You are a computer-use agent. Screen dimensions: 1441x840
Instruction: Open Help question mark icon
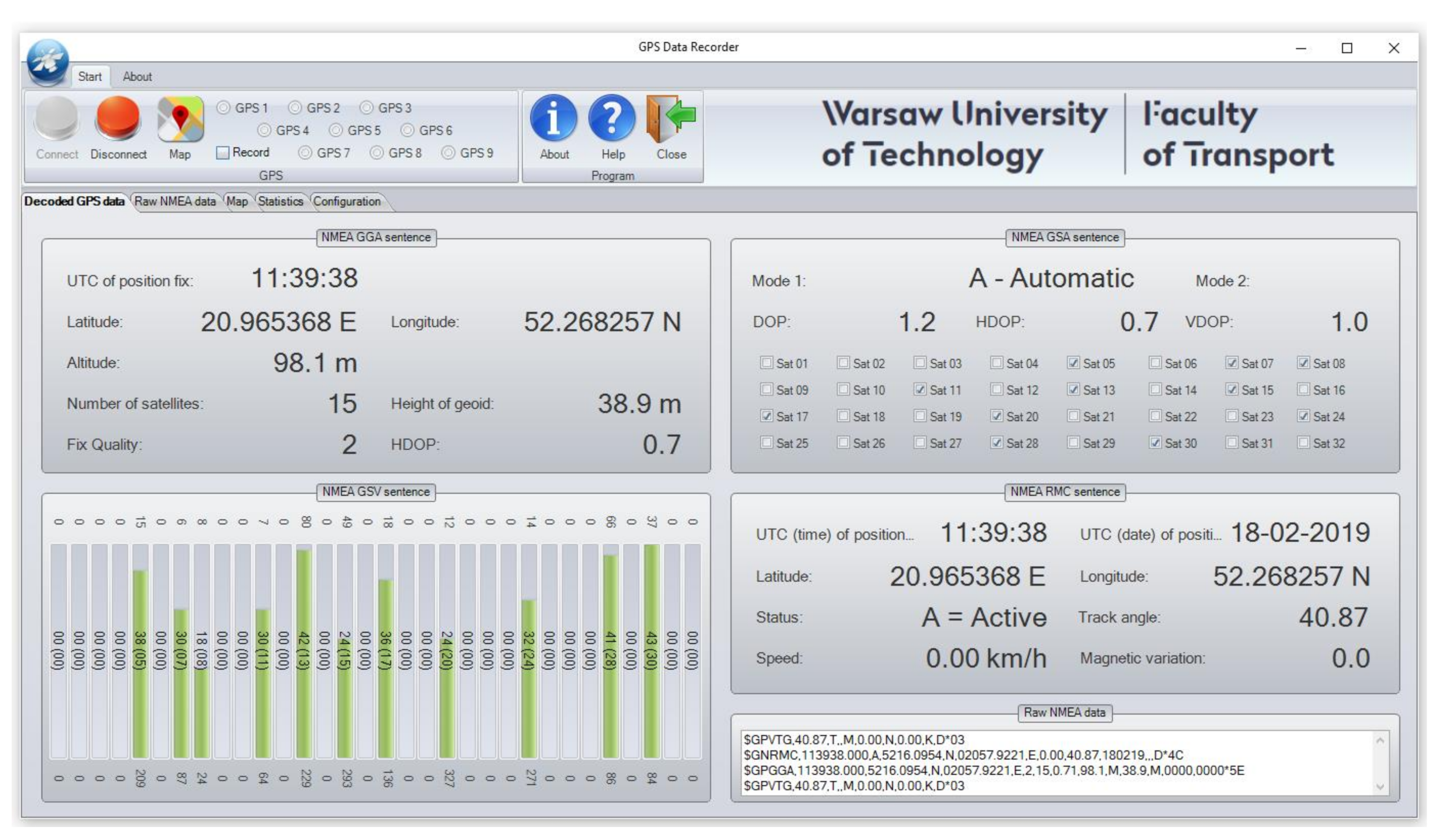612,119
